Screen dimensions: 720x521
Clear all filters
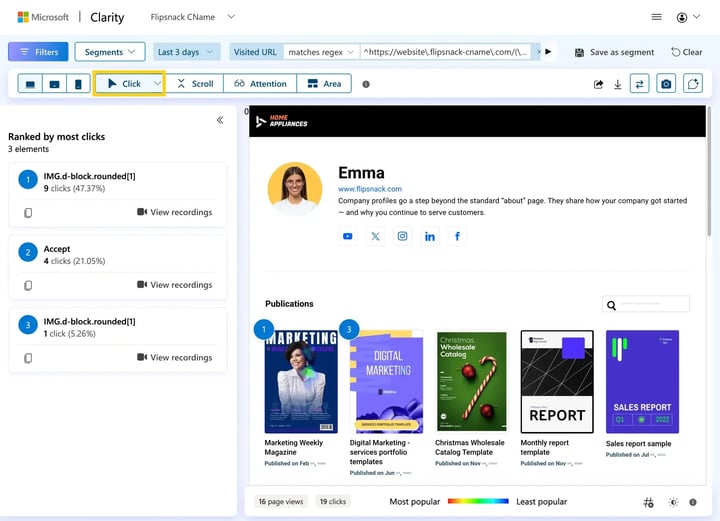click(x=686, y=52)
